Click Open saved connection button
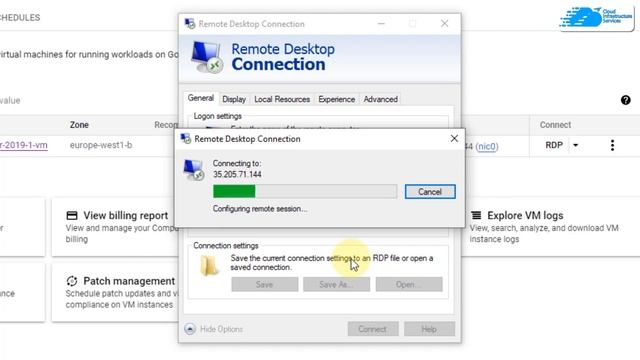Screen dimensions: 640x360 tap(409, 284)
